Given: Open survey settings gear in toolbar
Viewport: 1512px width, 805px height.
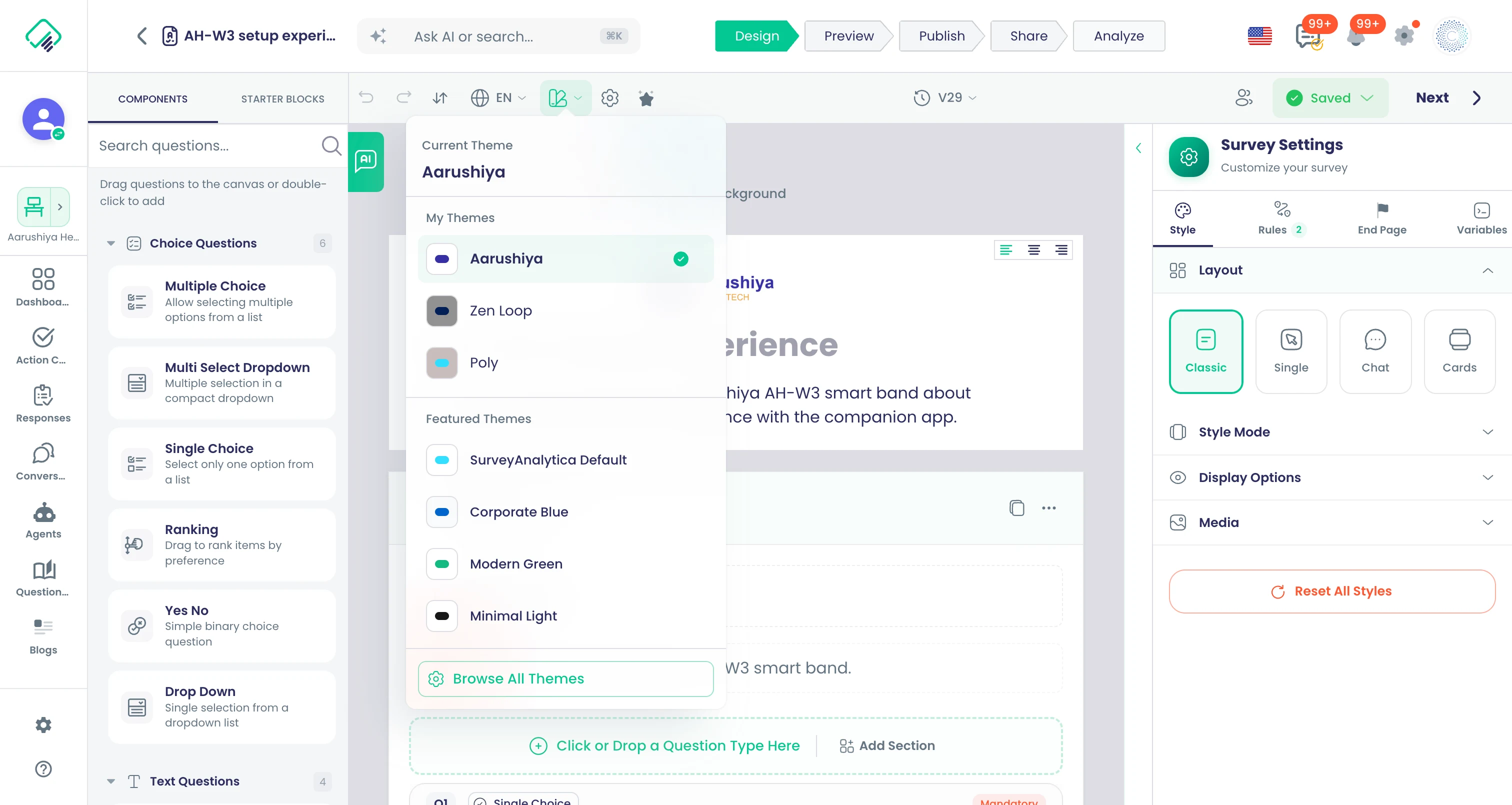Looking at the screenshot, I should (610, 97).
